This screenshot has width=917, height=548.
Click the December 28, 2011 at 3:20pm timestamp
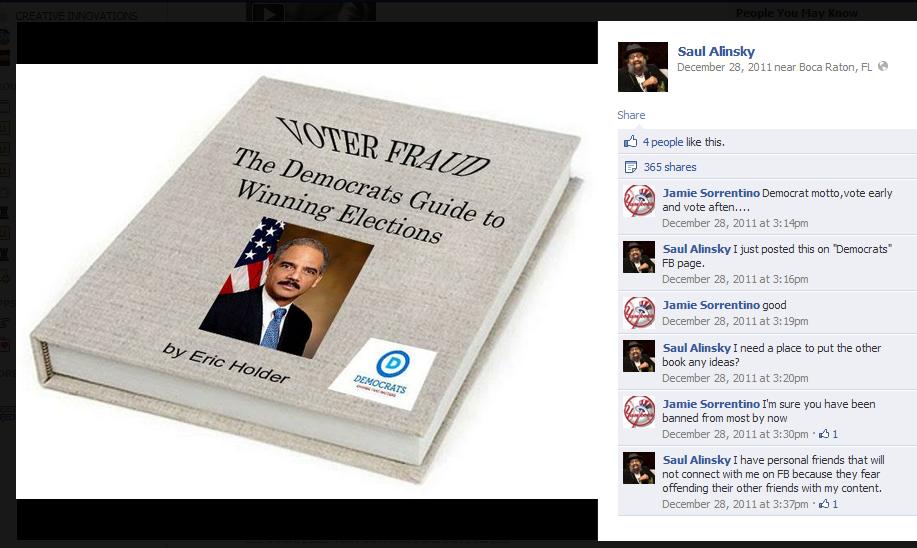735,378
